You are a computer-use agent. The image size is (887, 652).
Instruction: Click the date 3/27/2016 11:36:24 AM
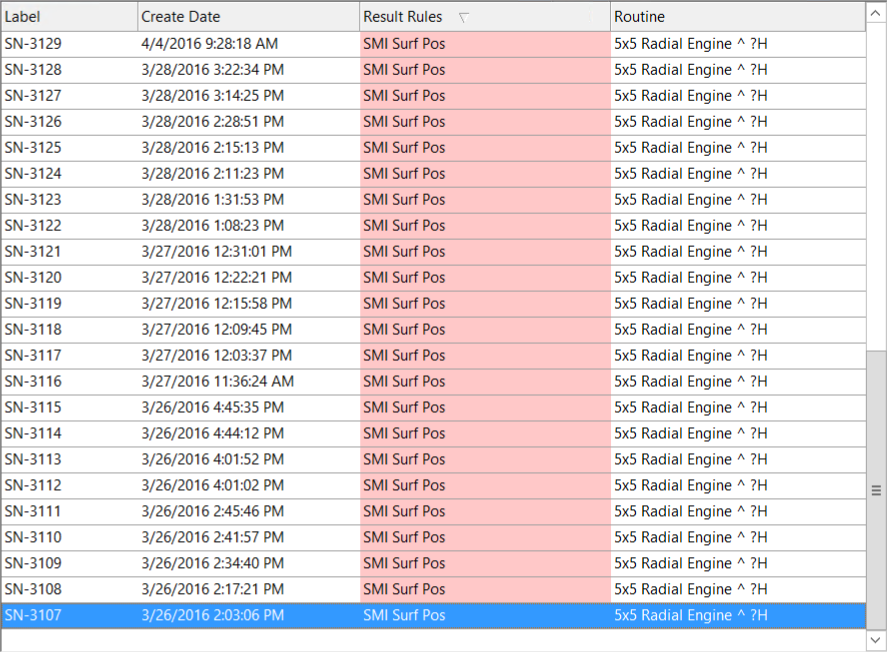tap(217, 382)
